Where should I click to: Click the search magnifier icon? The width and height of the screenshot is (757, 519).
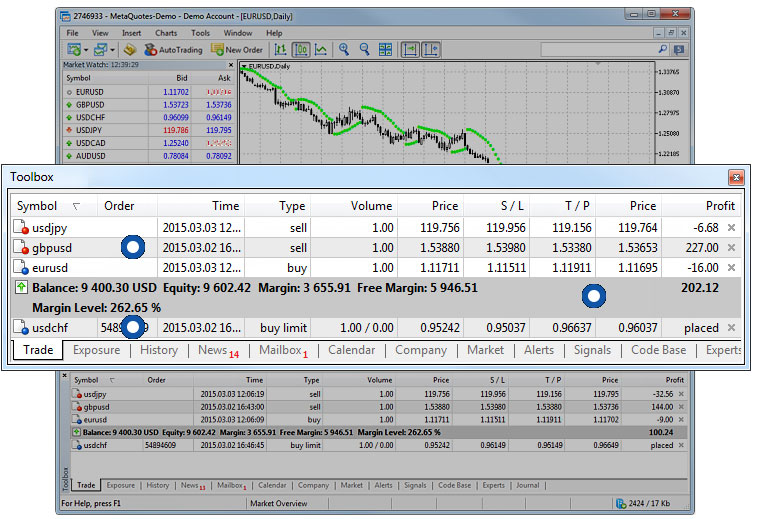(x=663, y=49)
